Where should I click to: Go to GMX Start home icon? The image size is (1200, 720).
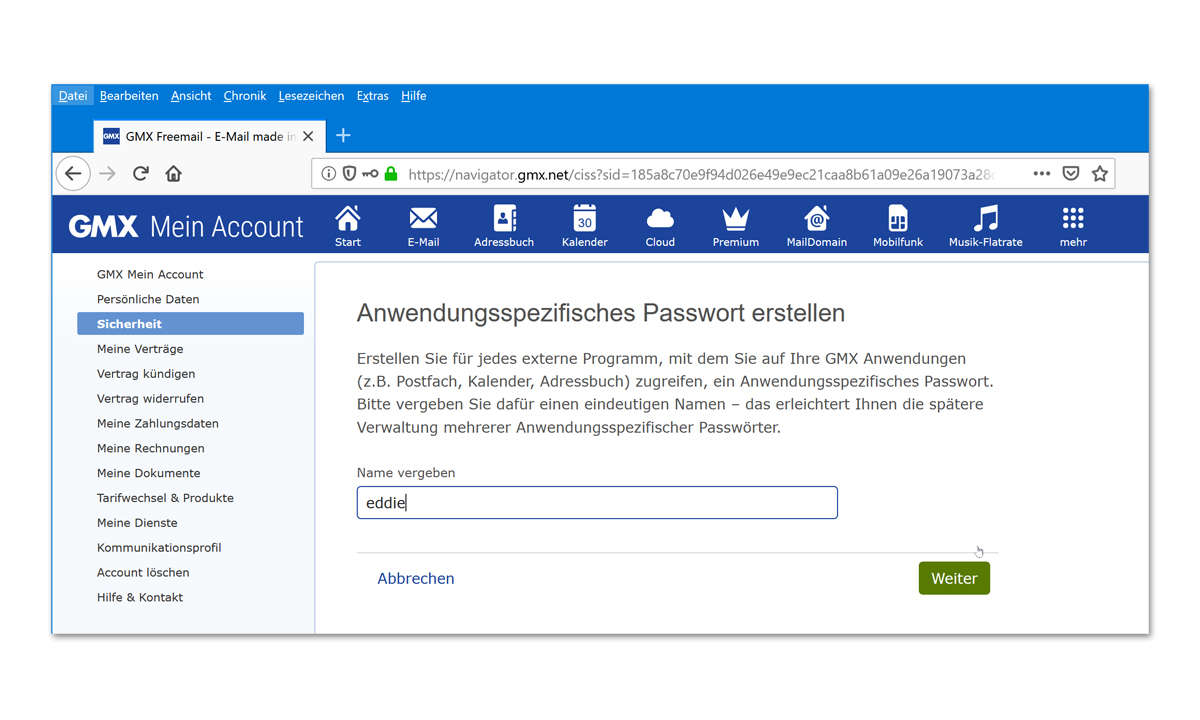tap(348, 218)
